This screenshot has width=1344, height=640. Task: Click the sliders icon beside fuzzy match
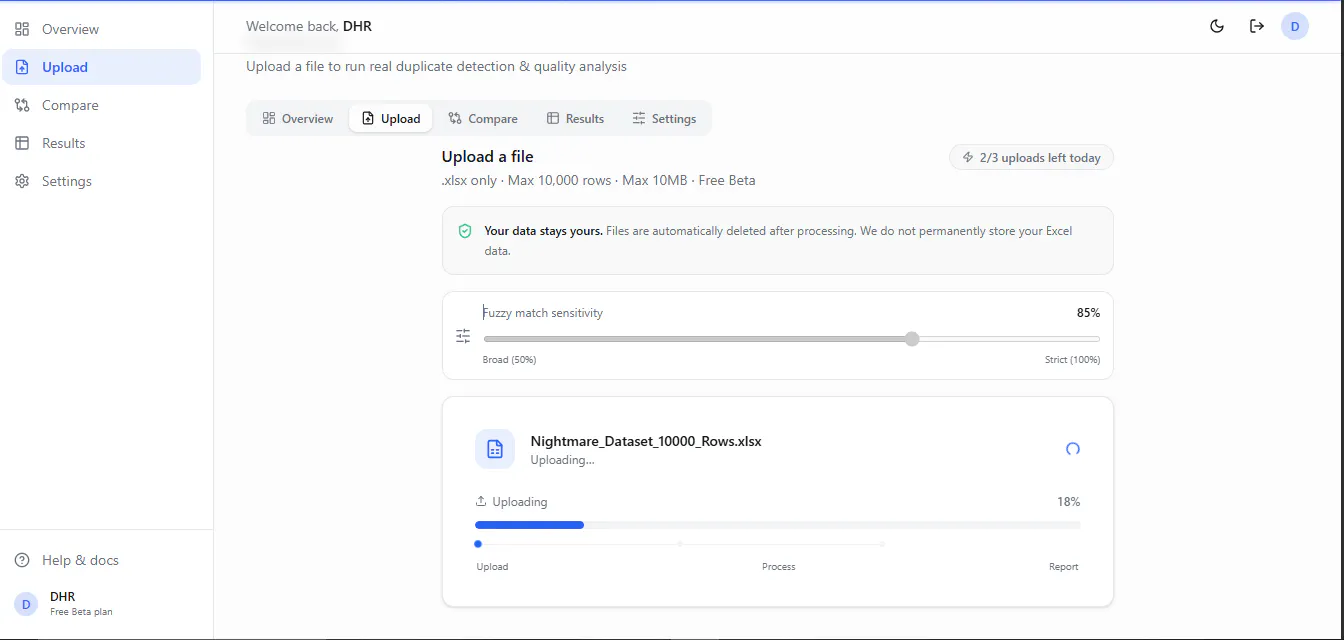[x=463, y=336]
